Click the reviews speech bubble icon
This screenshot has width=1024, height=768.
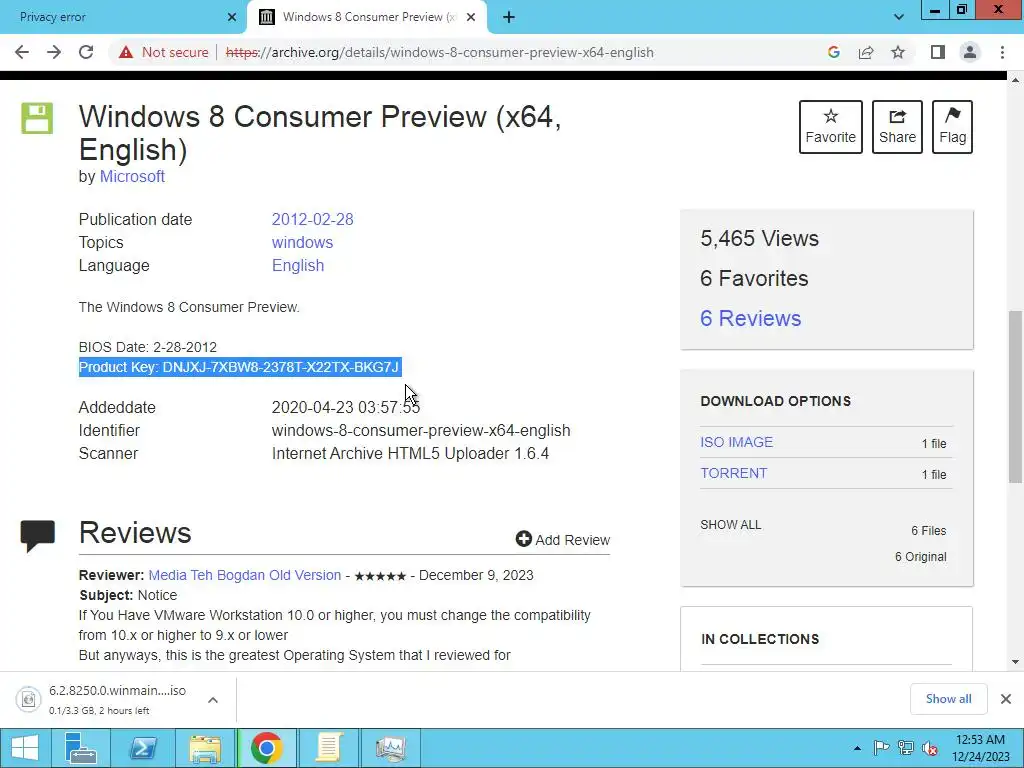point(37,536)
